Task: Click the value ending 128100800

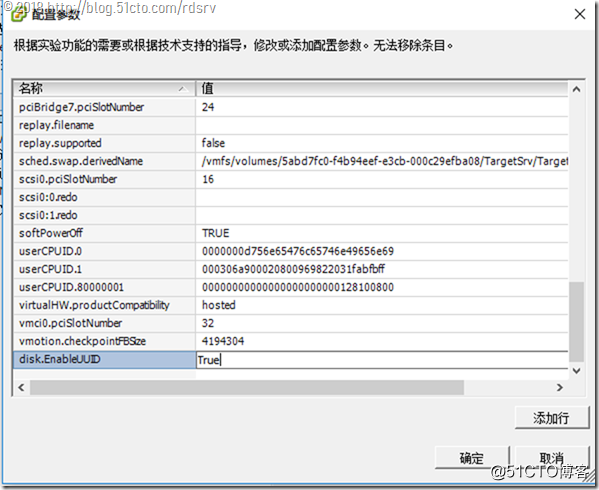Action: [x=298, y=287]
